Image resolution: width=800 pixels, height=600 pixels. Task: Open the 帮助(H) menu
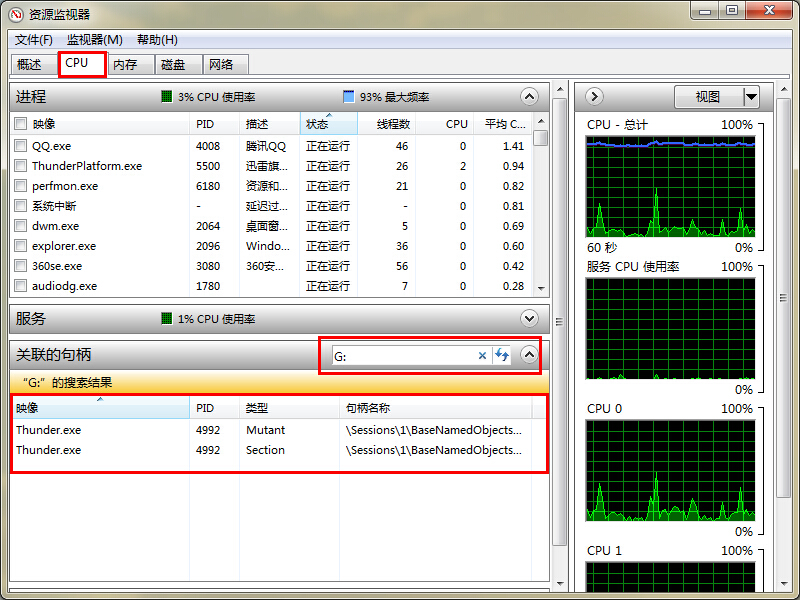coord(157,40)
